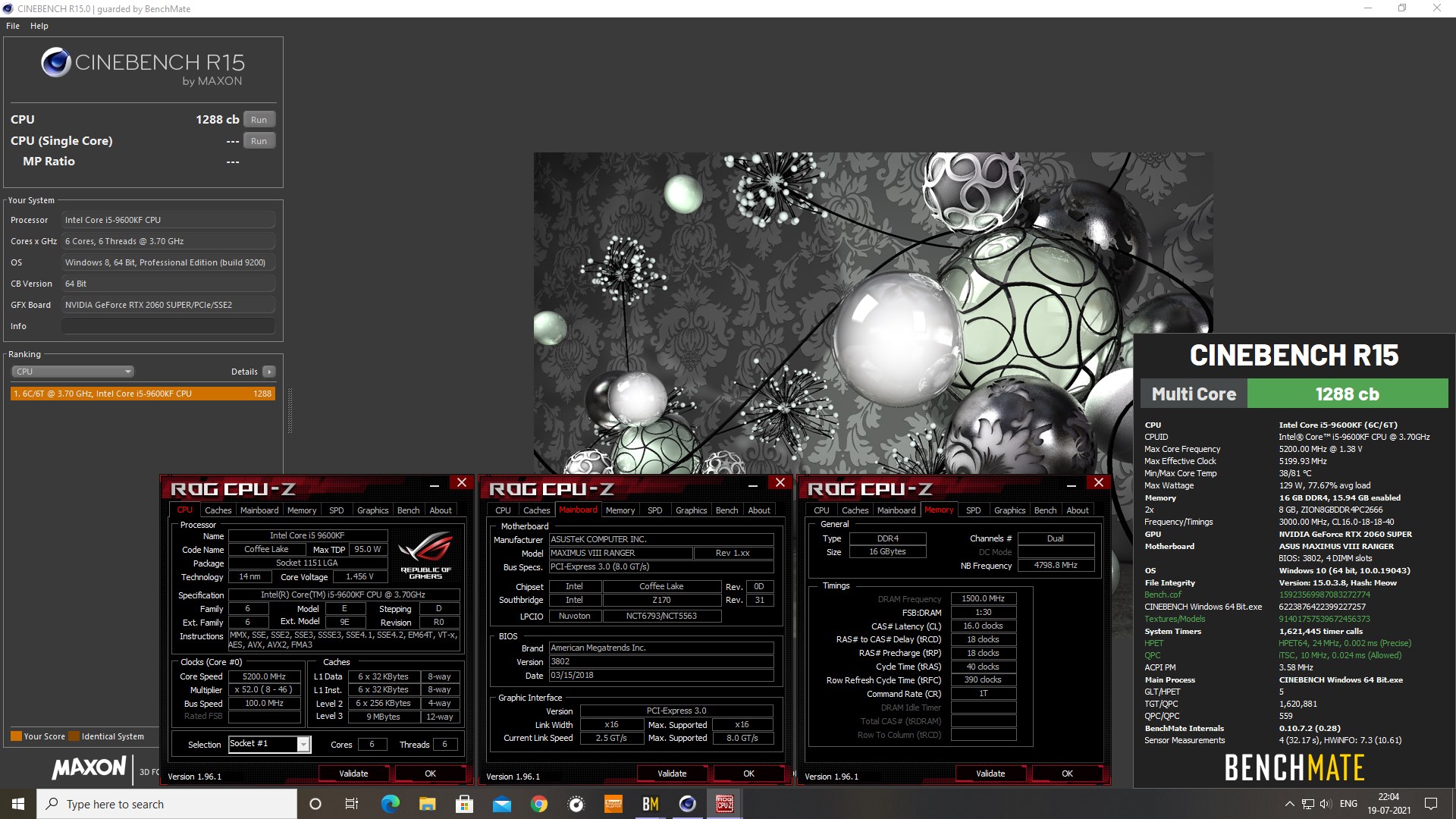
Task: Click Validate in the Mainboard CPU-Z window
Action: tap(672, 773)
